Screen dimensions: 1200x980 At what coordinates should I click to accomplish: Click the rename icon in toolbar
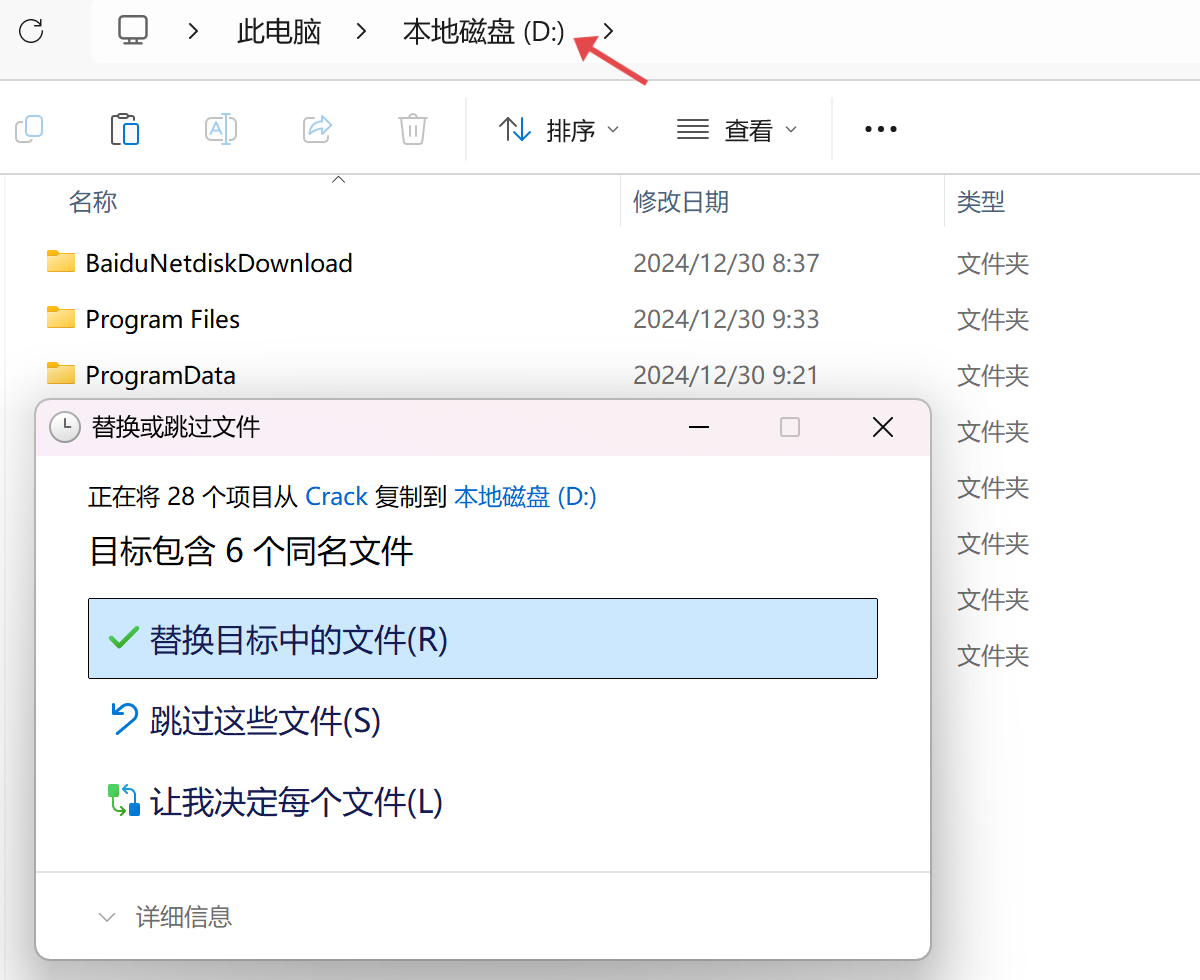220,129
